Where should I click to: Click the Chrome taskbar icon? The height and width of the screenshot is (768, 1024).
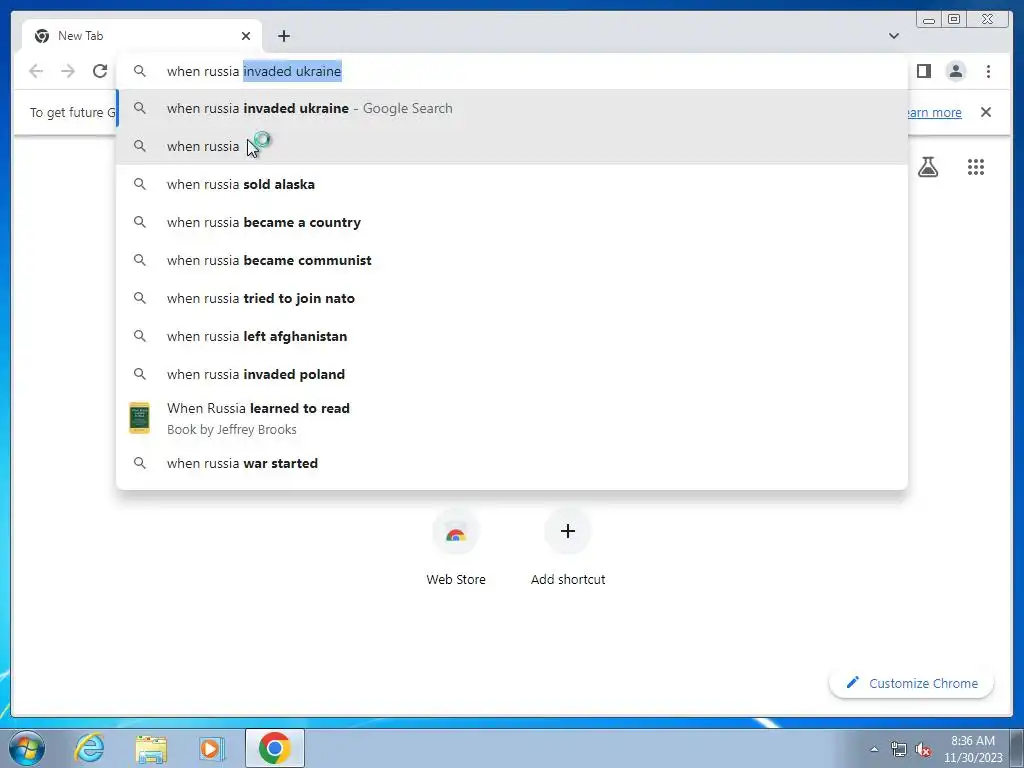pyautogui.click(x=274, y=748)
